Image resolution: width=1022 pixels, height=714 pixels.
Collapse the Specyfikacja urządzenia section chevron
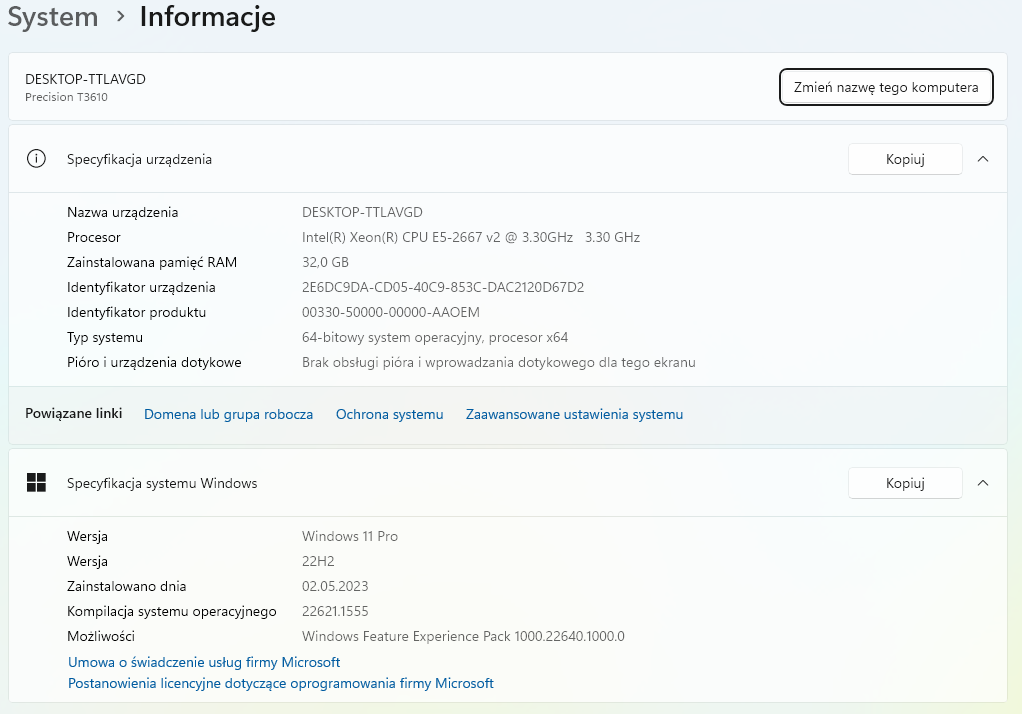click(983, 158)
